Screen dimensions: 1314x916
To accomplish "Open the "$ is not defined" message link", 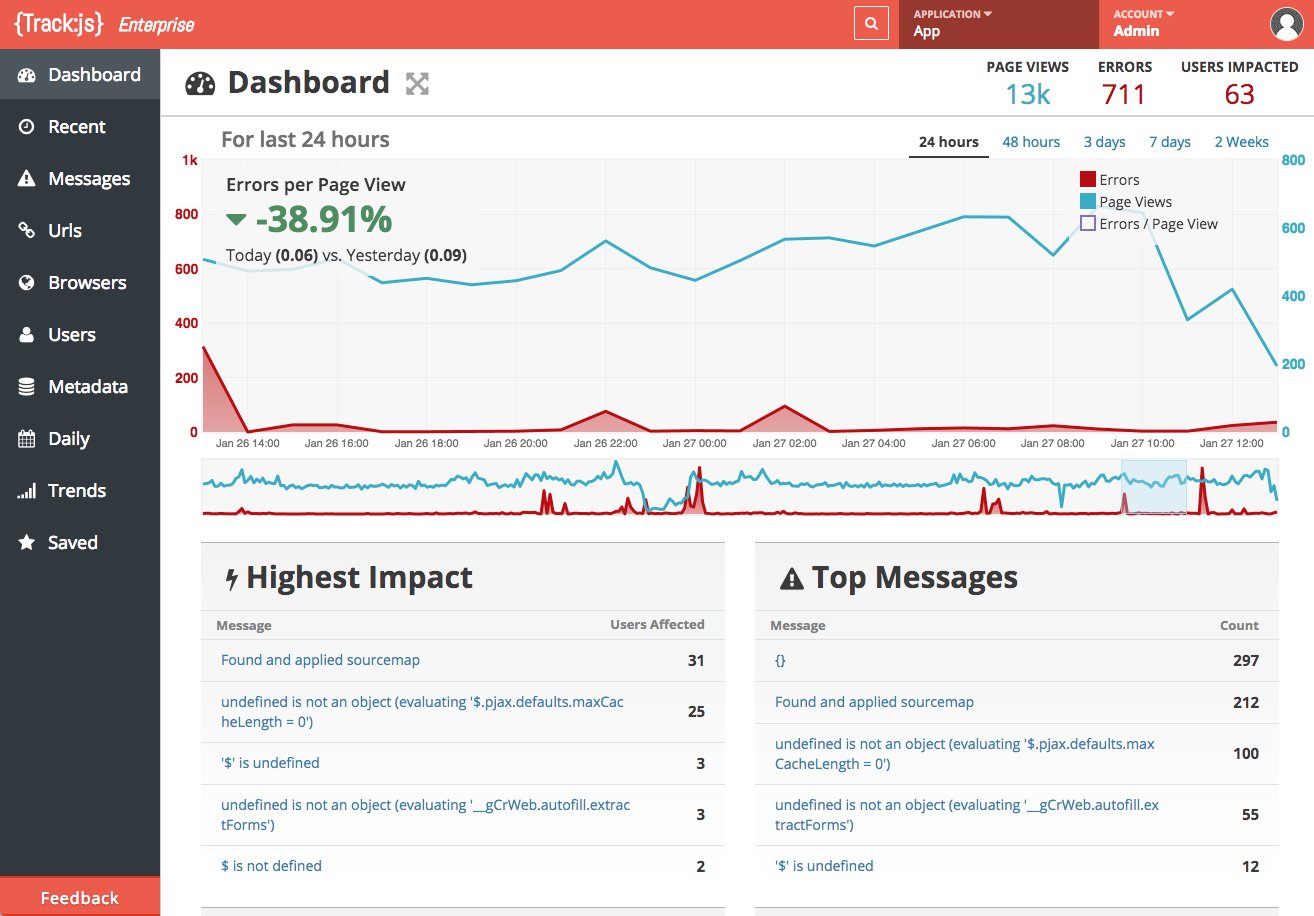I will (271, 866).
